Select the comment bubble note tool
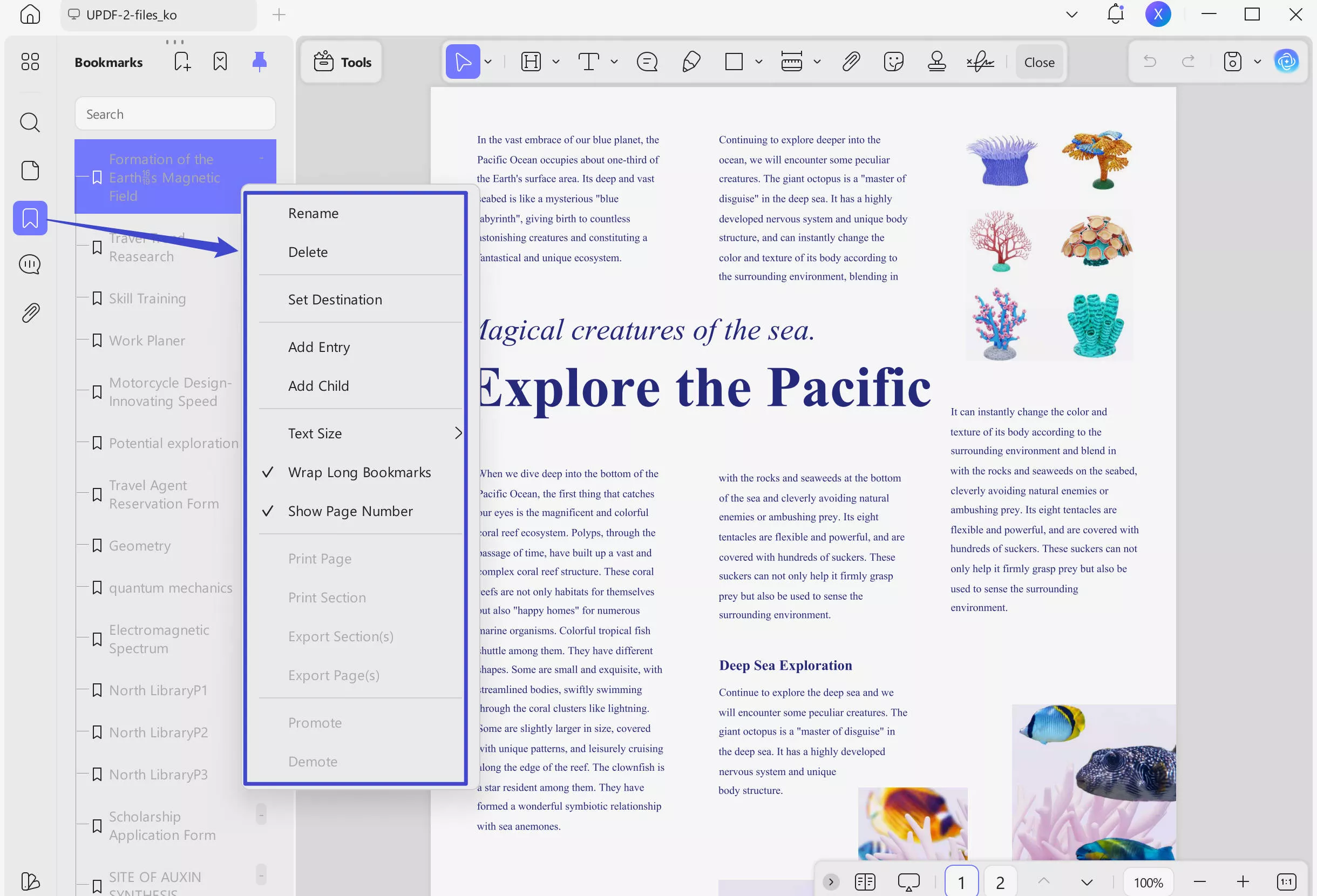This screenshot has width=1317, height=896. tap(647, 61)
